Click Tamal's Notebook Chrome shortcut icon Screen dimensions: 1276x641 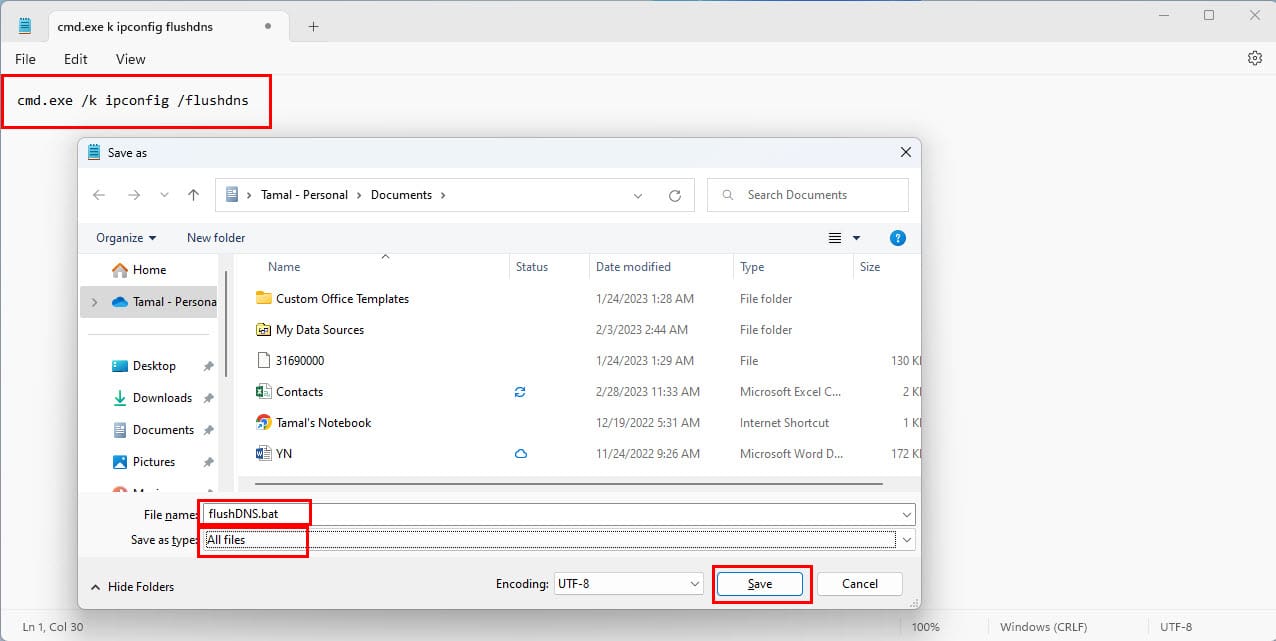264,422
